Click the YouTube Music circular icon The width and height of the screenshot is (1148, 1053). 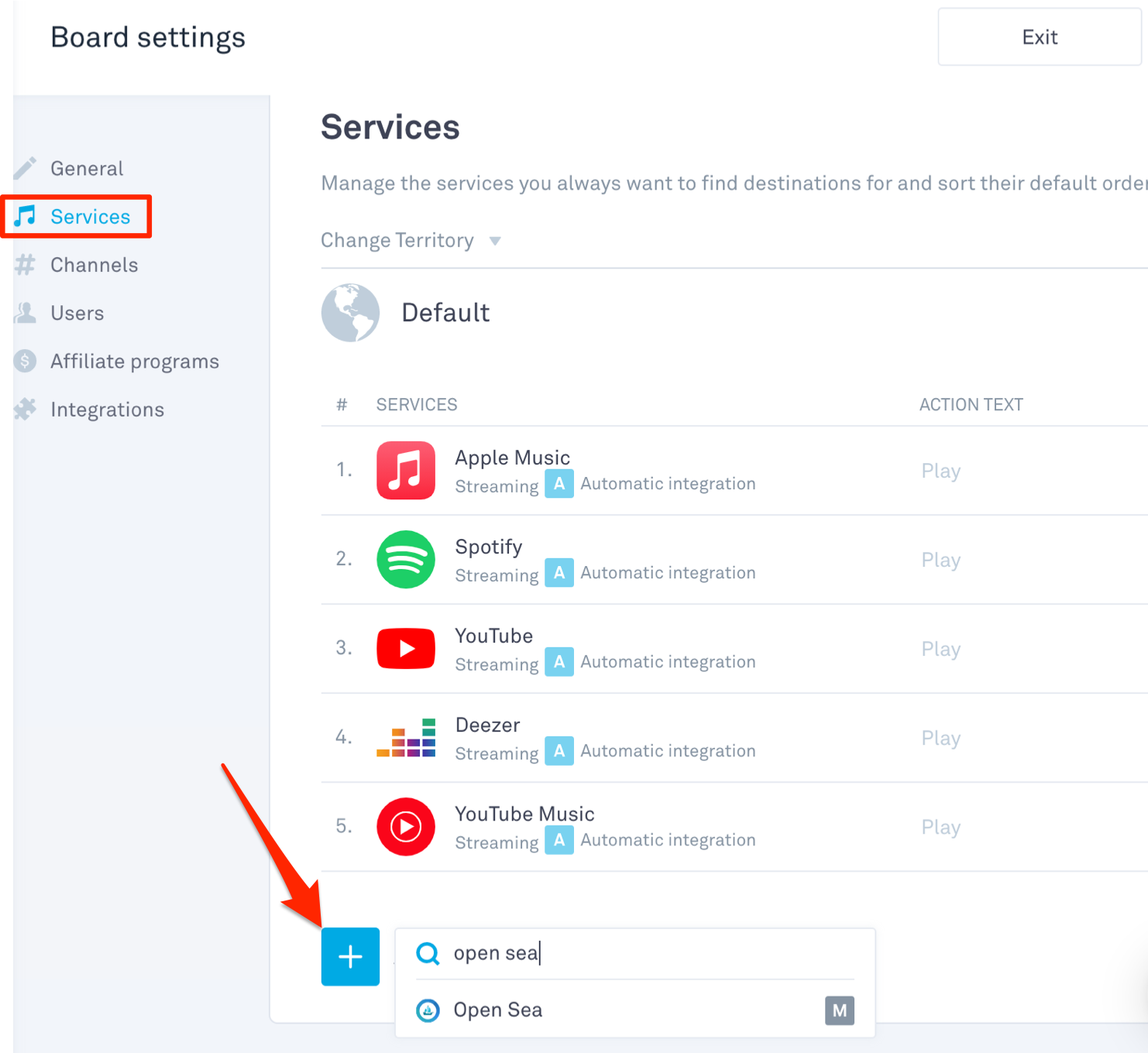click(x=405, y=826)
